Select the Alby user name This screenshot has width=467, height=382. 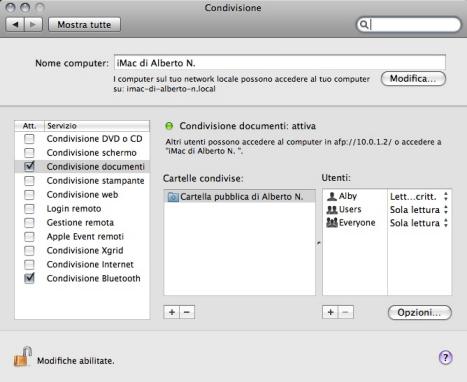(348, 196)
